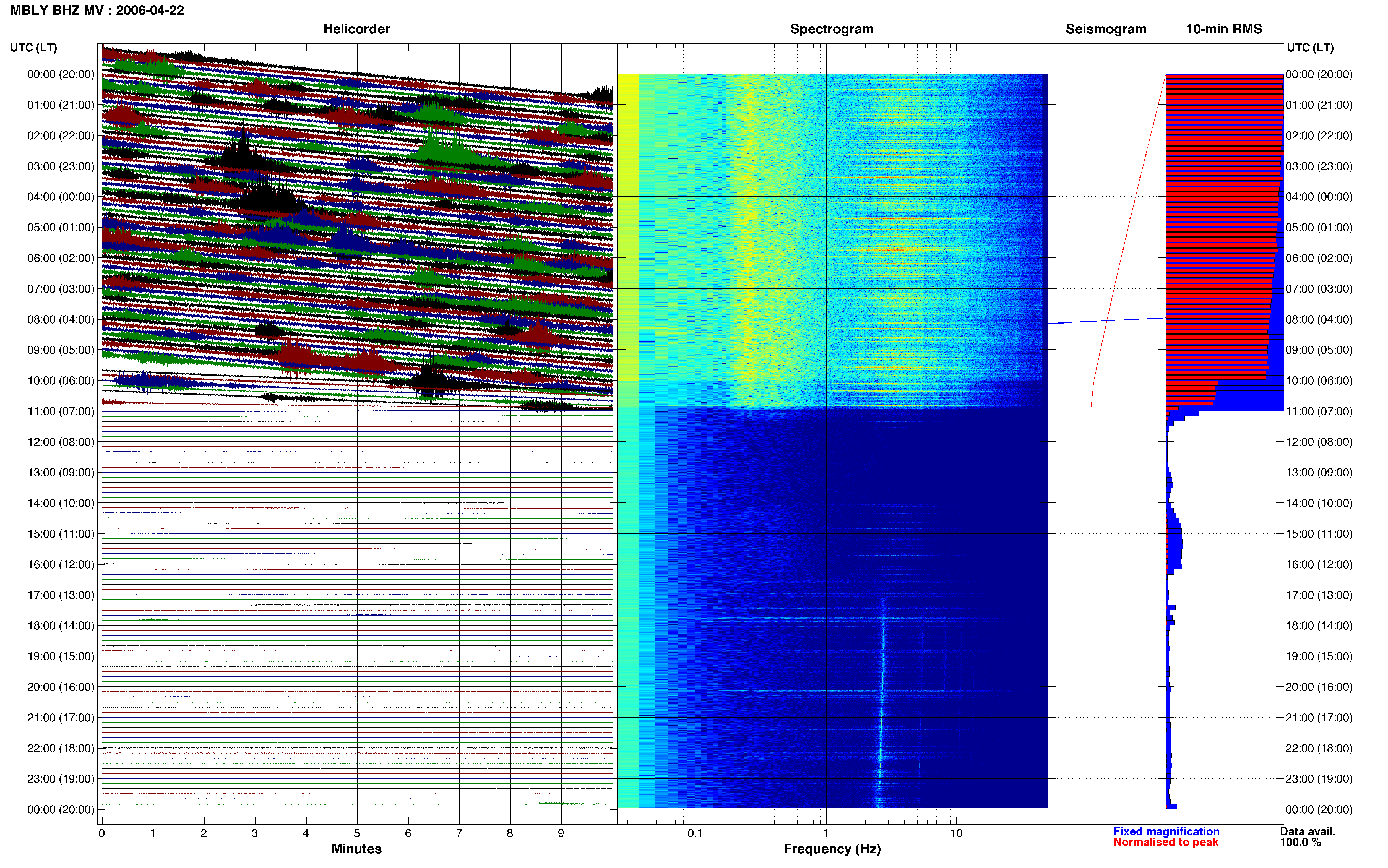Click '03:00 (23:00)' on the Helicorder time axis

point(61,166)
